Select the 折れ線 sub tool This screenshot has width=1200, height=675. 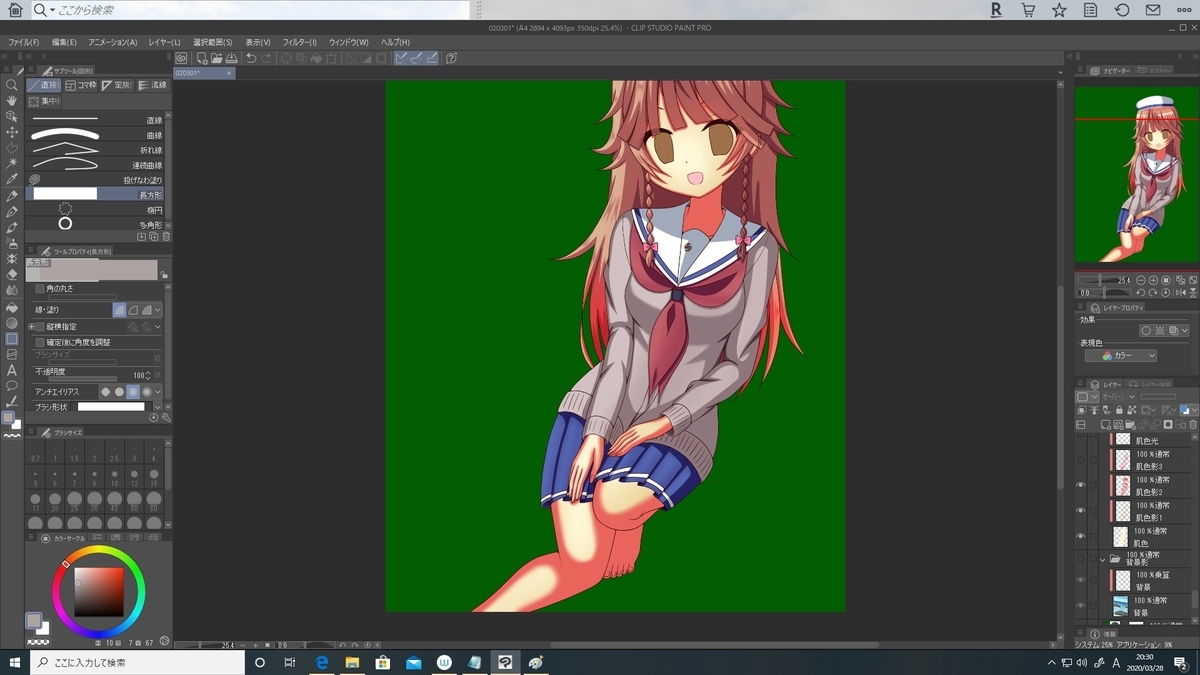[x=96, y=150]
